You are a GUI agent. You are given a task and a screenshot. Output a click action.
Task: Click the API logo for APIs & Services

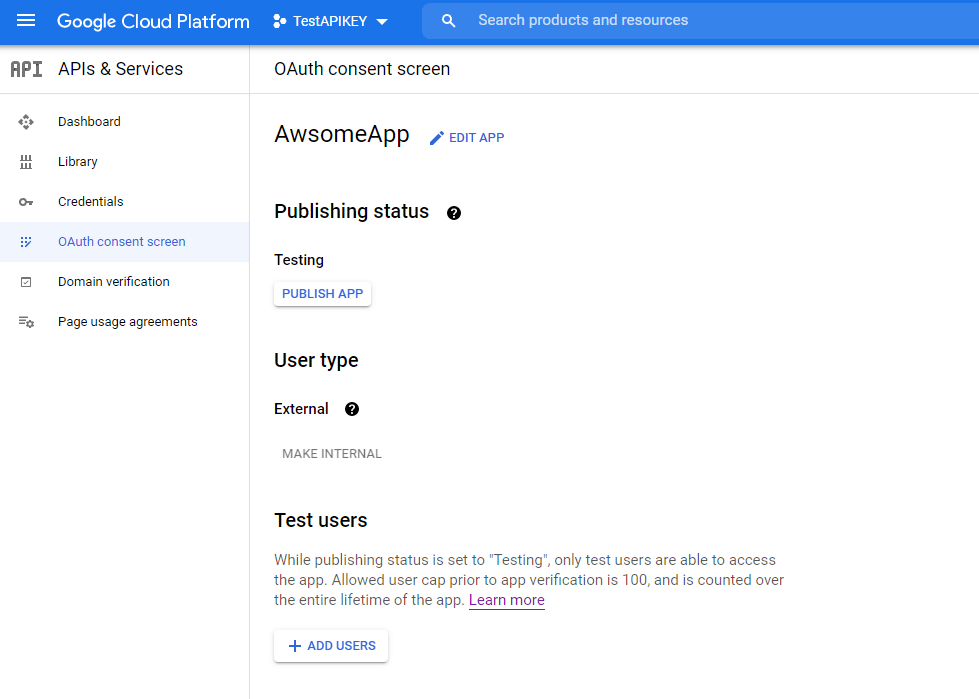pos(24,68)
